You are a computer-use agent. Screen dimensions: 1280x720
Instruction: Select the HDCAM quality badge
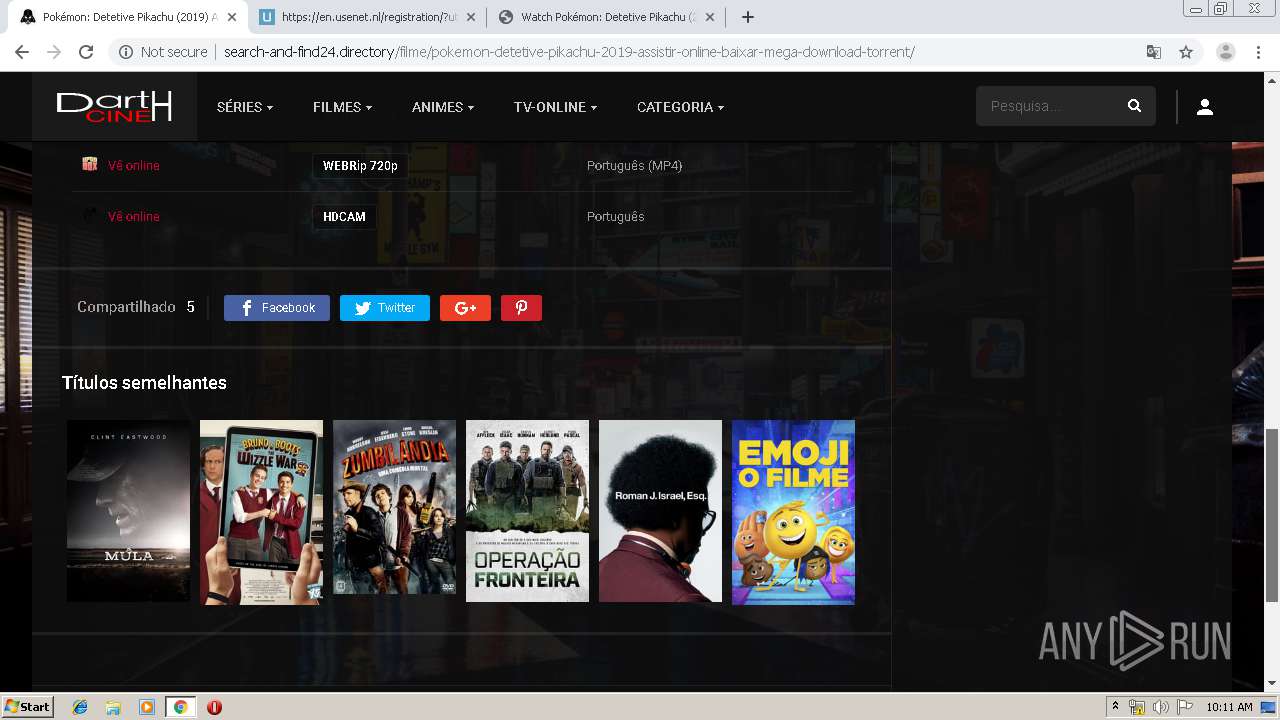pyautogui.click(x=344, y=217)
